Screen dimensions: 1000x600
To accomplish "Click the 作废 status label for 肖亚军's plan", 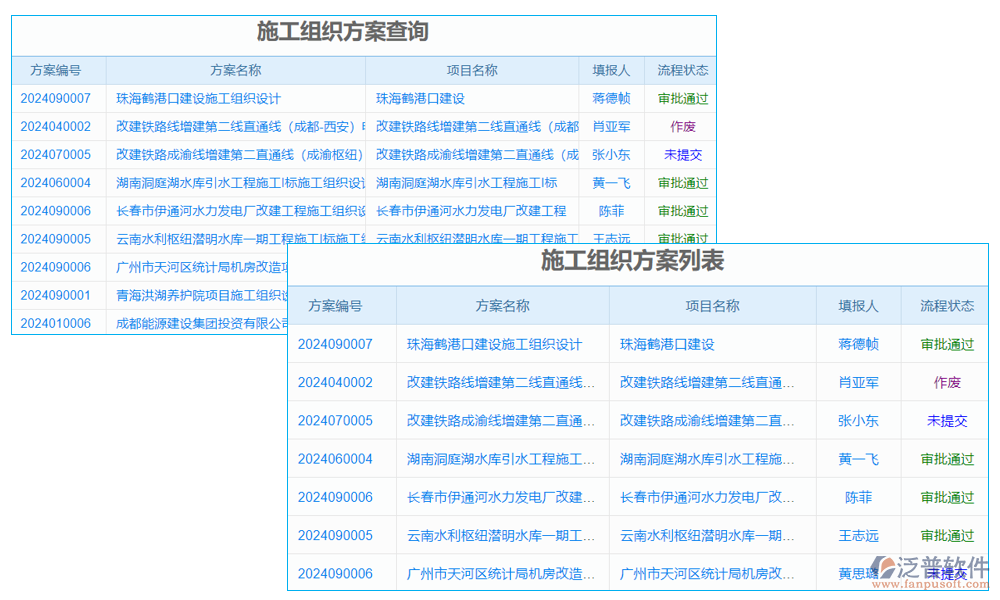I will click(682, 126).
